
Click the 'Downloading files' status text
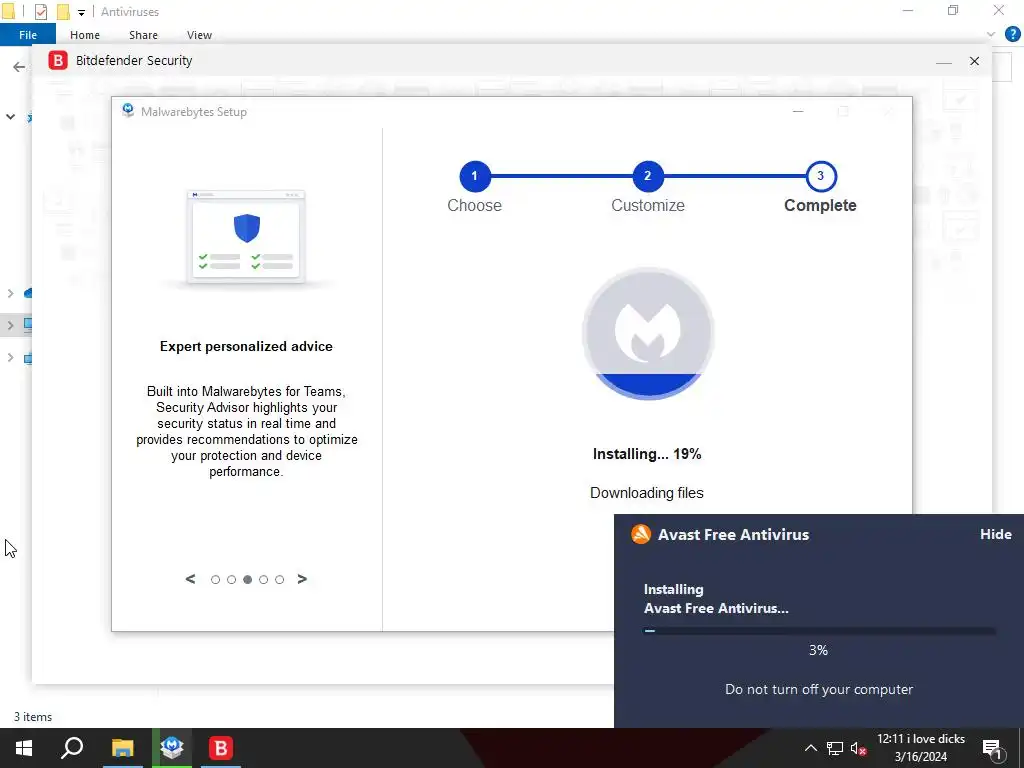647,493
